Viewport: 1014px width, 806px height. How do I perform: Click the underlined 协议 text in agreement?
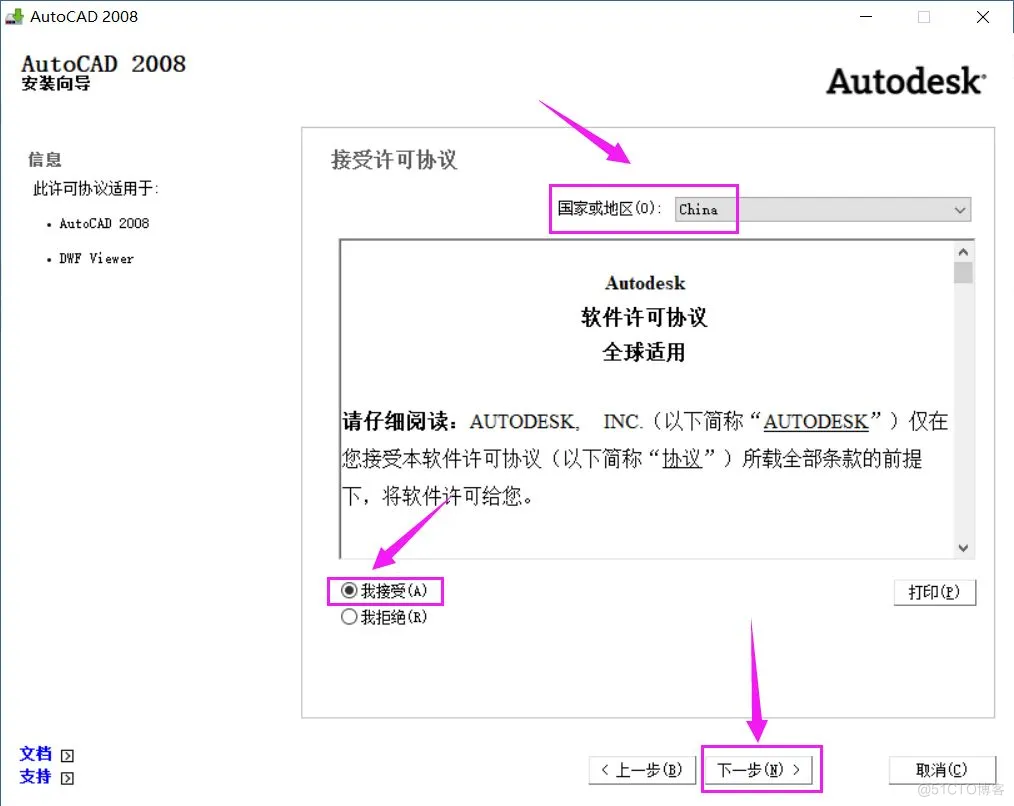click(x=682, y=459)
